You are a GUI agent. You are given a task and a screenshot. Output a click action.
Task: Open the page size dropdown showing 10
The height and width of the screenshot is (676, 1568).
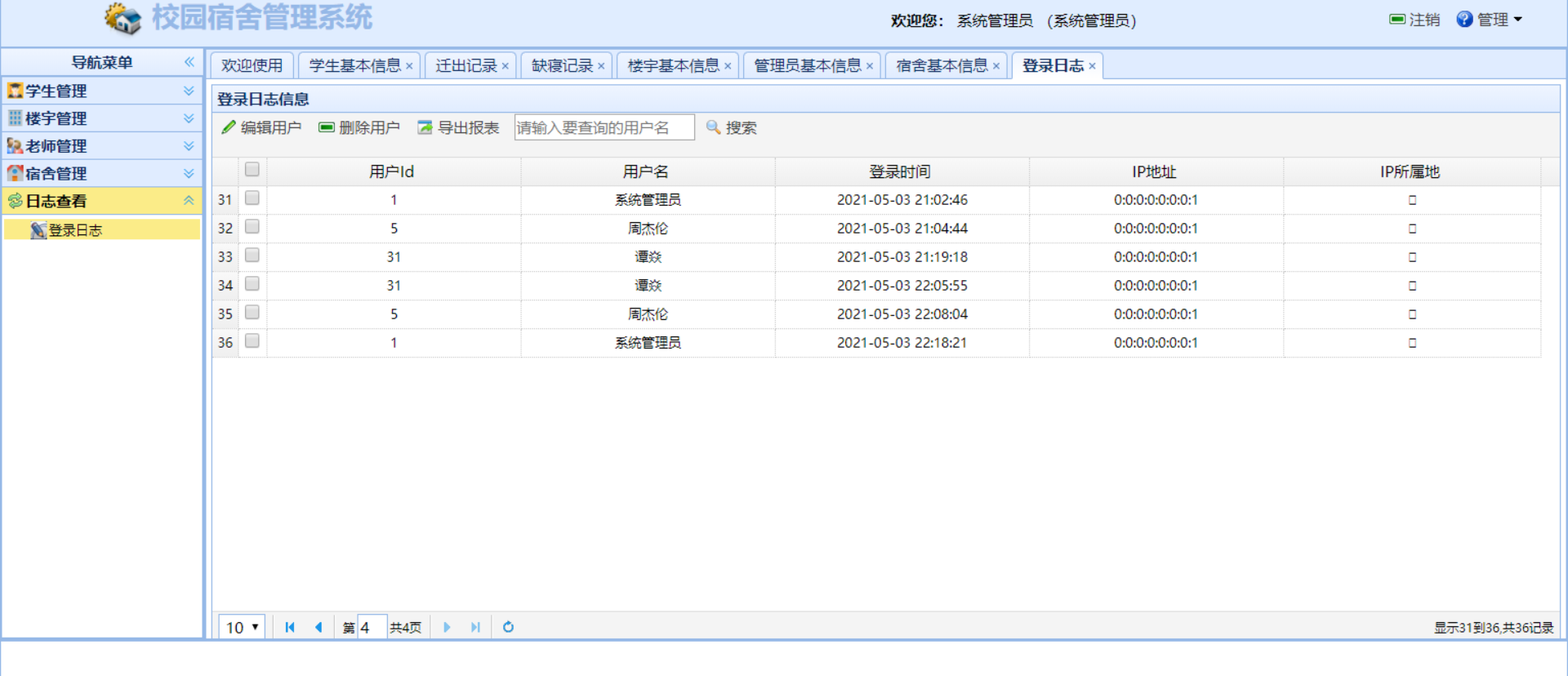[242, 627]
